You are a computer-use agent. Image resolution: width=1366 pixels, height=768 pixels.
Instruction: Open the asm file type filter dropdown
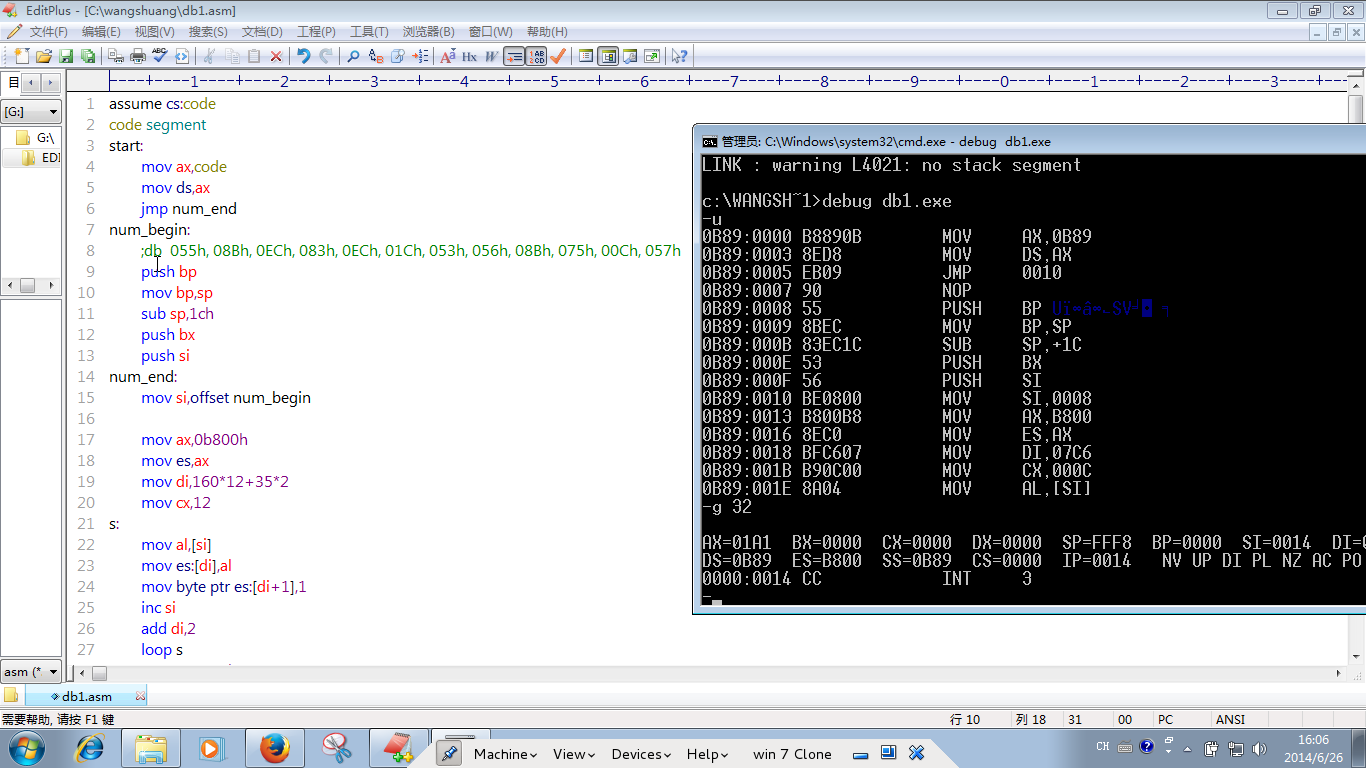click(x=32, y=672)
